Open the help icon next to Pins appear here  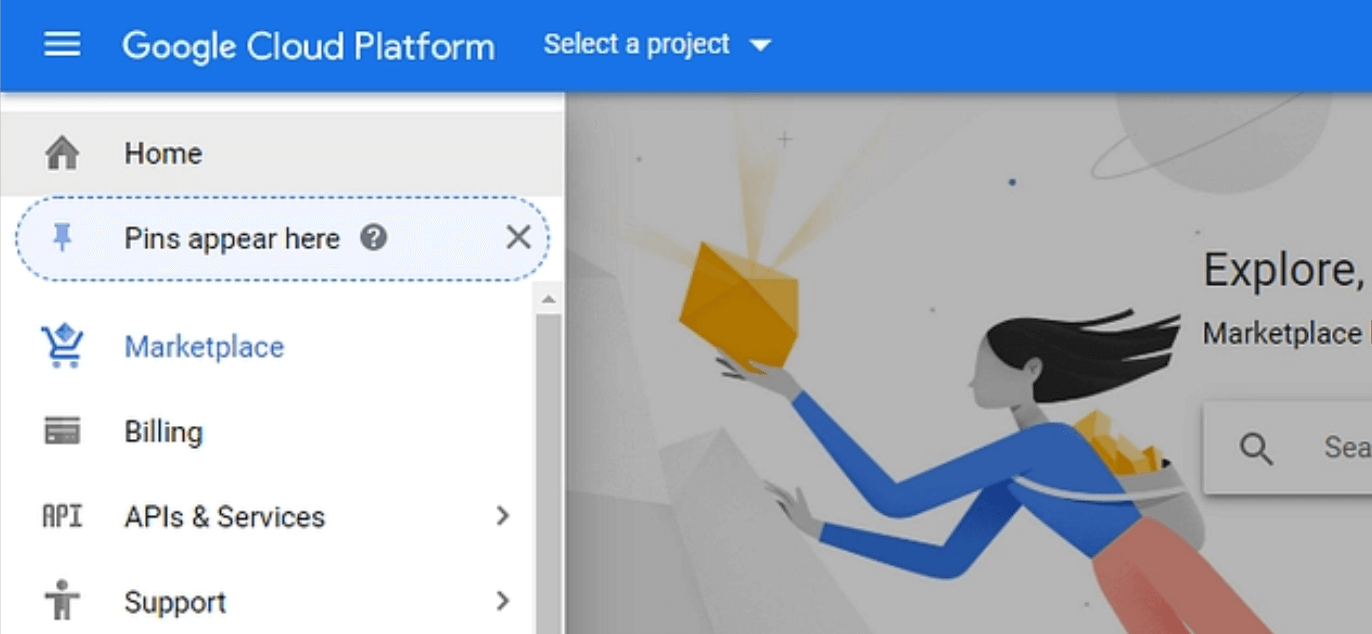tap(373, 238)
